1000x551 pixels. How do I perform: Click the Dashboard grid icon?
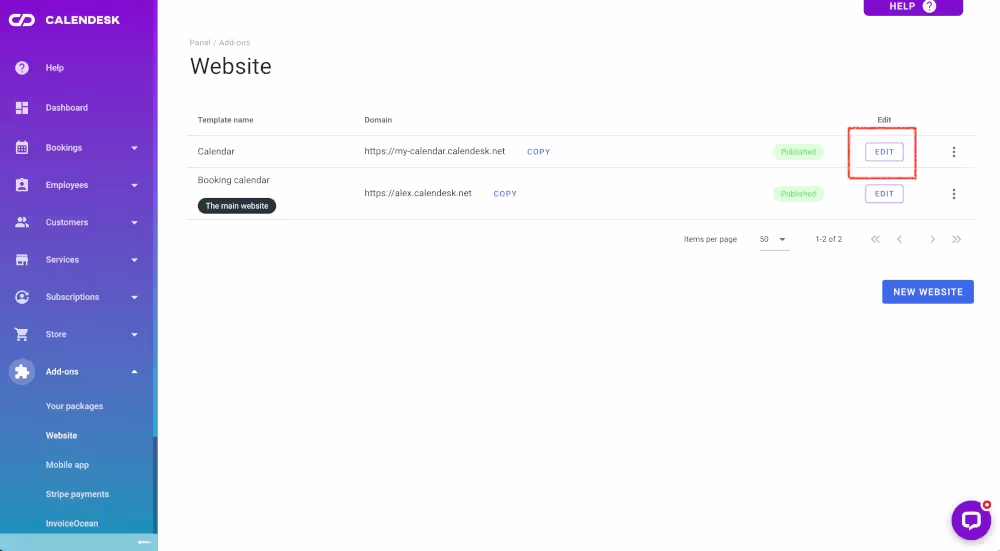click(22, 108)
